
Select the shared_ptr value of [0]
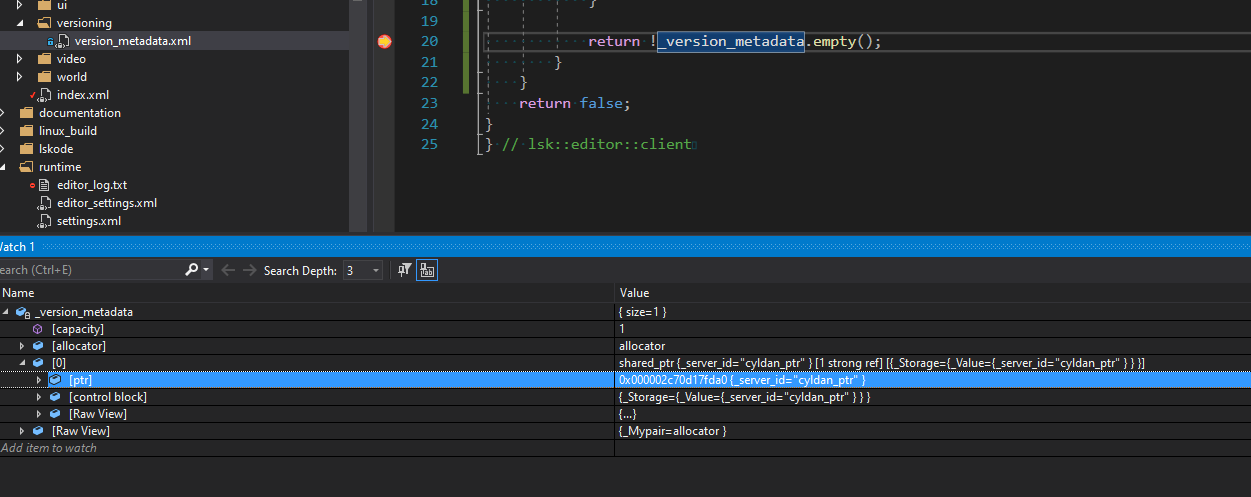[x=882, y=363]
